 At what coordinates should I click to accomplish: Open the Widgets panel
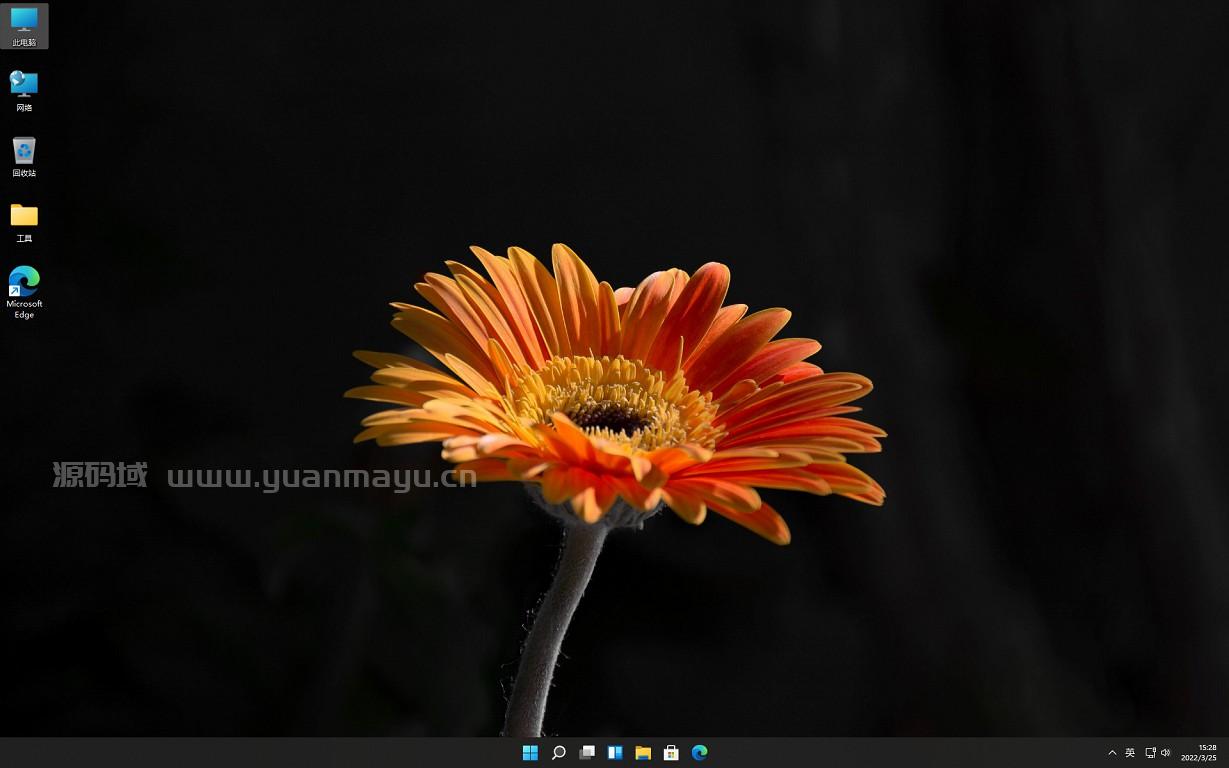[615, 752]
